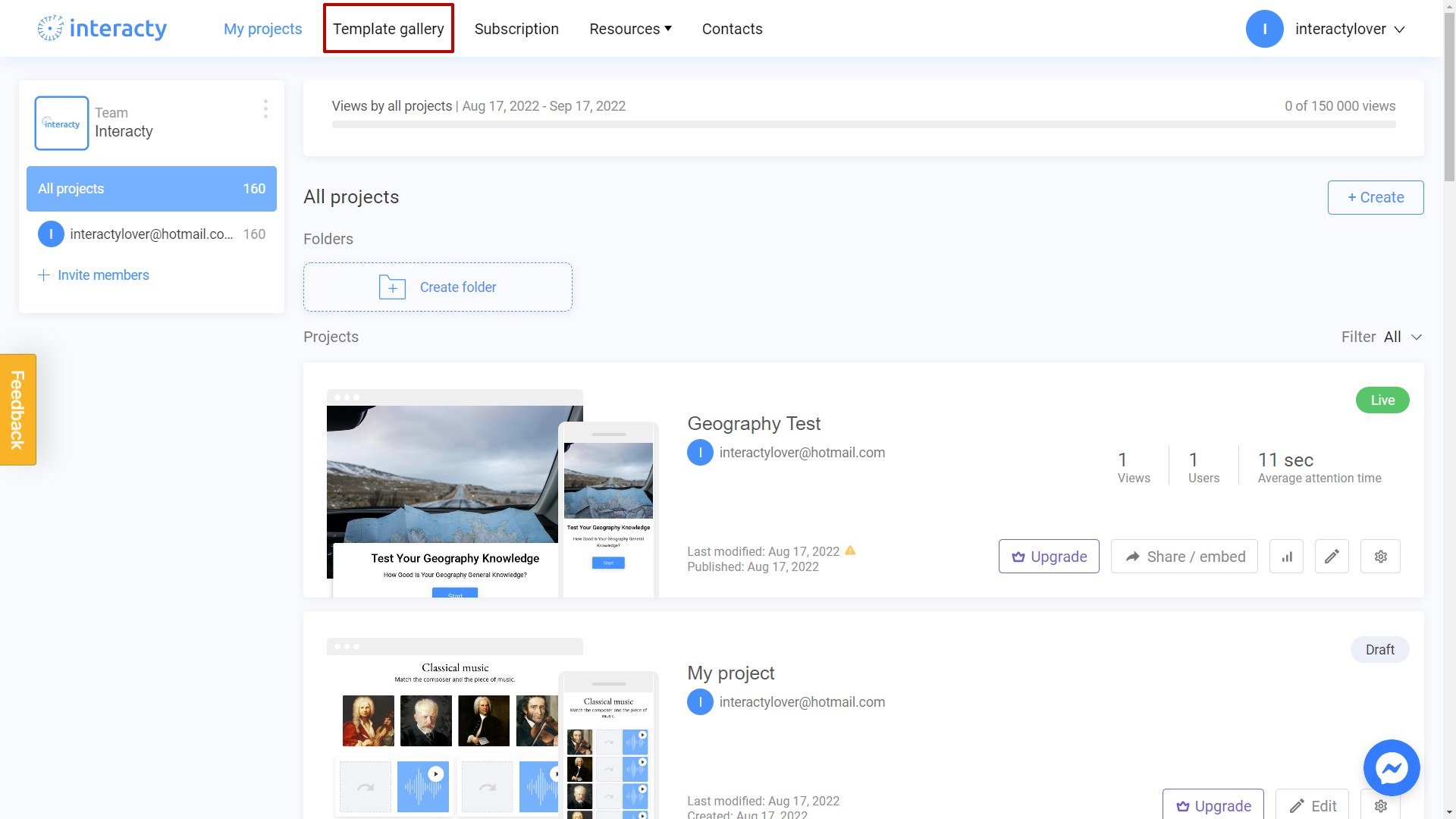Click the last modified warning triangle icon
1456x819 pixels.
tap(850, 551)
